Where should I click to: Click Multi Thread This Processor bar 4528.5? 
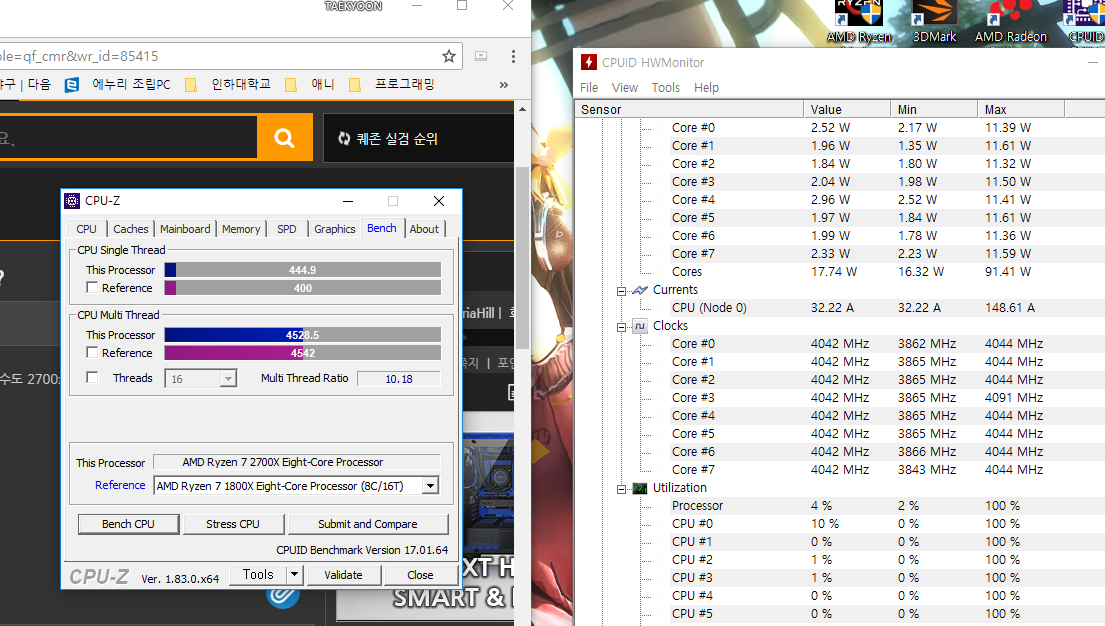[302, 335]
